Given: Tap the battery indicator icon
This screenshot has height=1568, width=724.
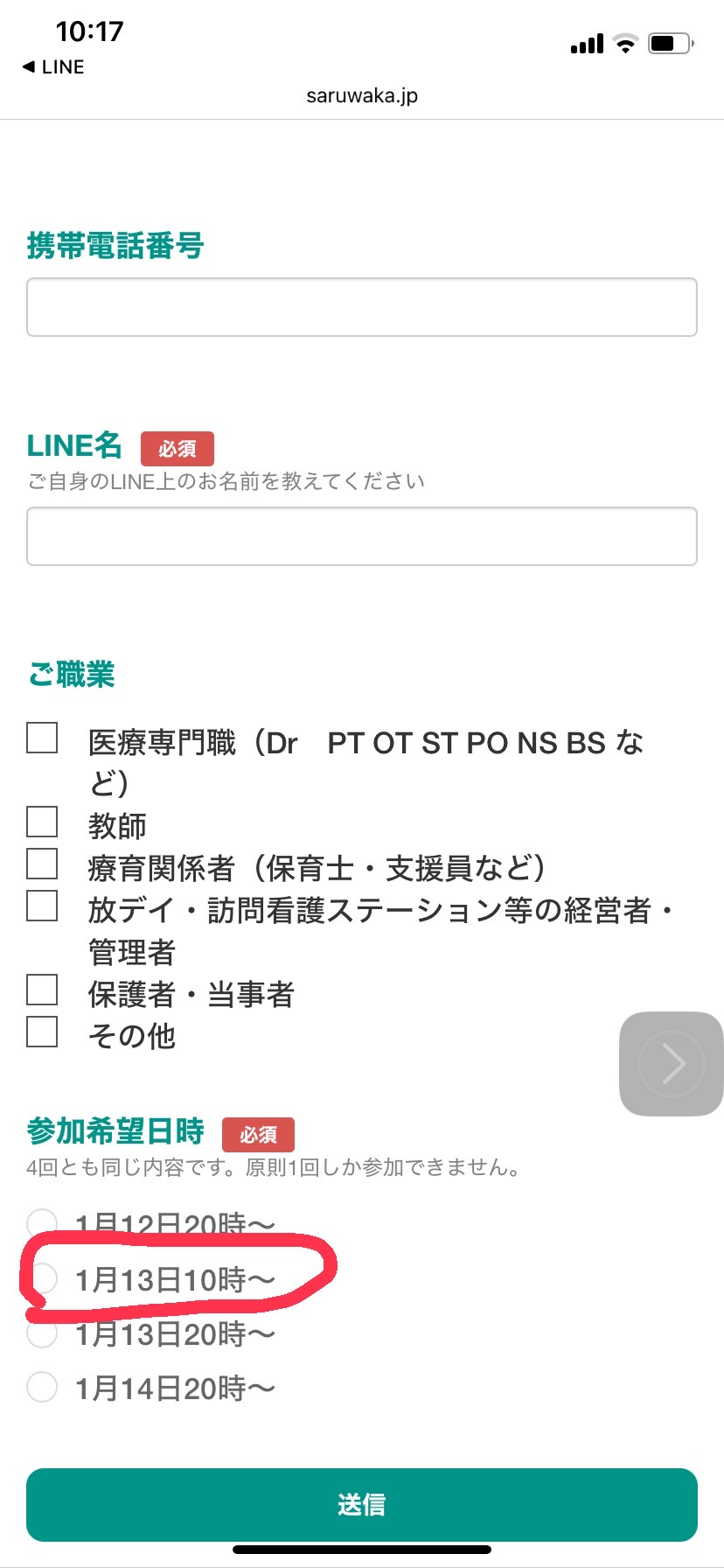Looking at the screenshot, I should point(671,44).
